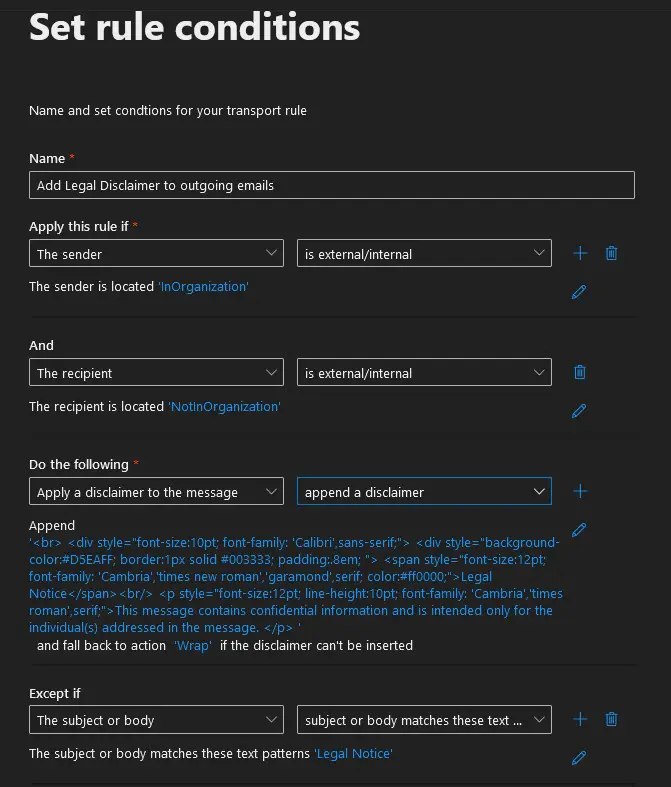Delete the recipient condition with trash icon

pyautogui.click(x=579, y=373)
